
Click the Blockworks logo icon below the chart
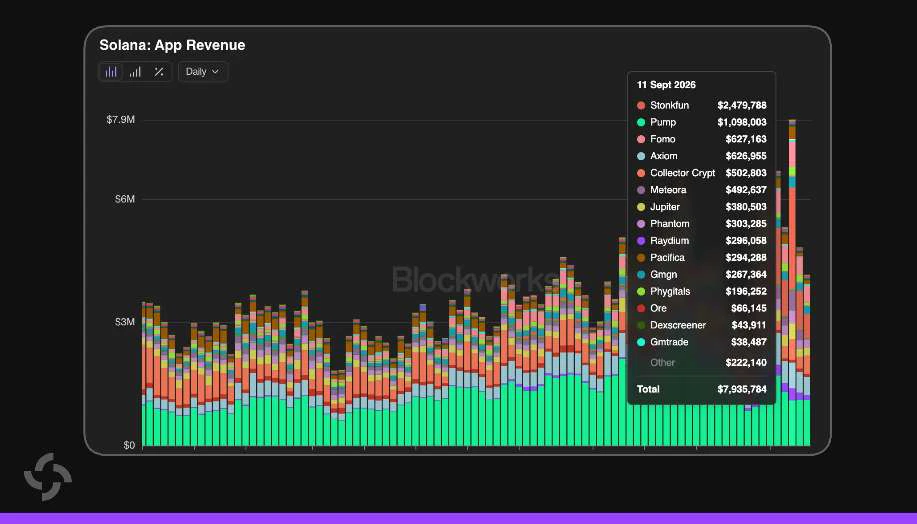point(48,477)
